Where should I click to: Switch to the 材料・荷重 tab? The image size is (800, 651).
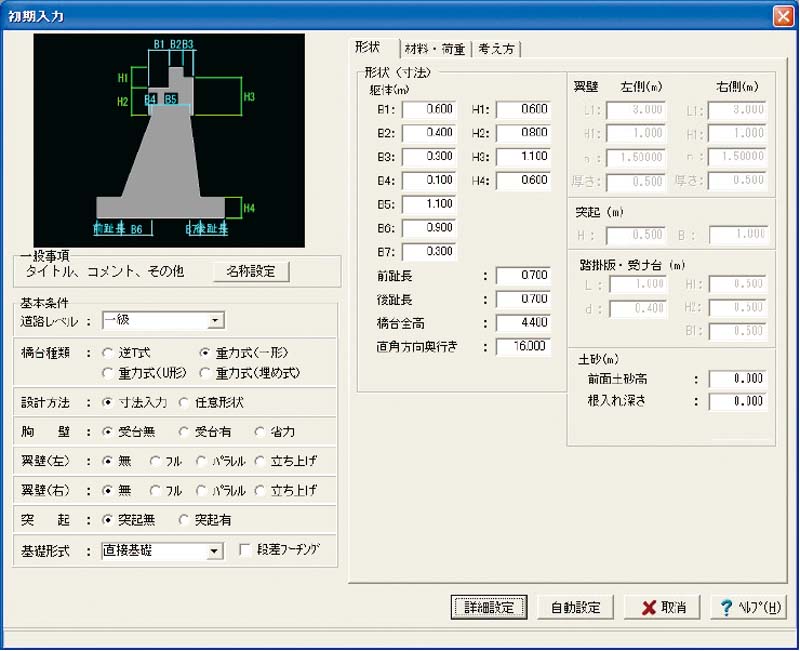pyautogui.click(x=436, y=48)
